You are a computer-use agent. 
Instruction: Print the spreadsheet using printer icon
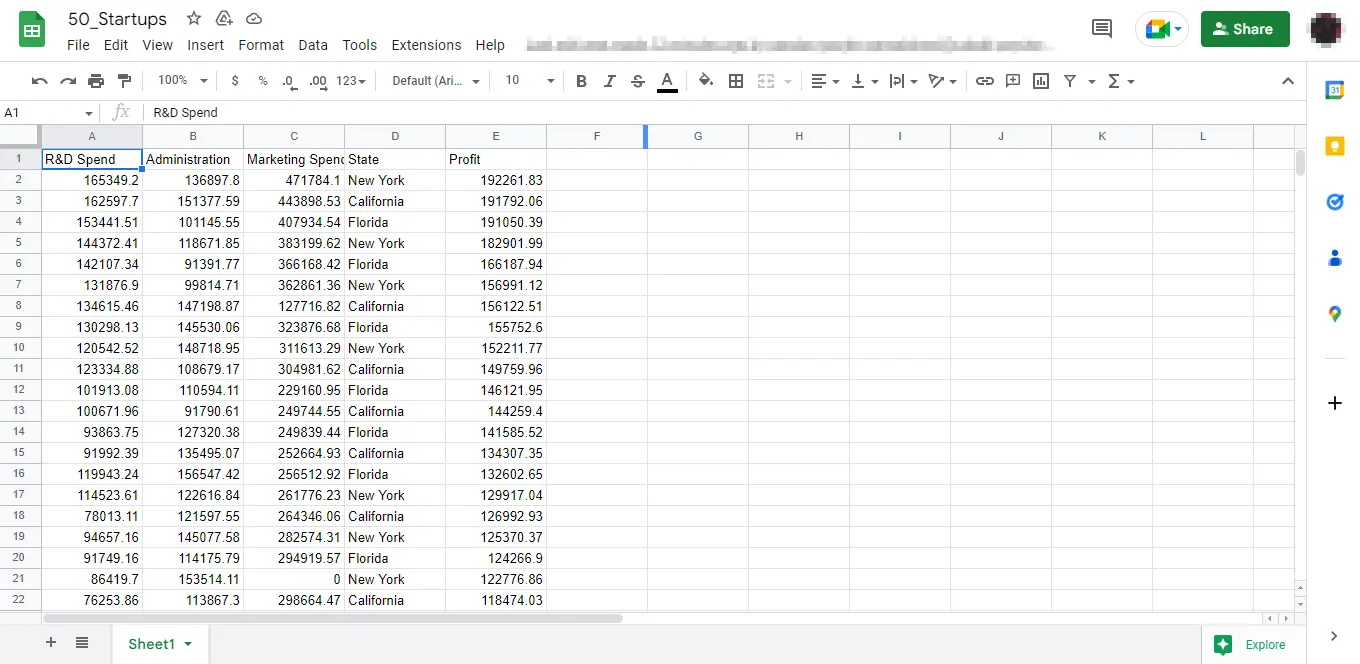(96, 81)
